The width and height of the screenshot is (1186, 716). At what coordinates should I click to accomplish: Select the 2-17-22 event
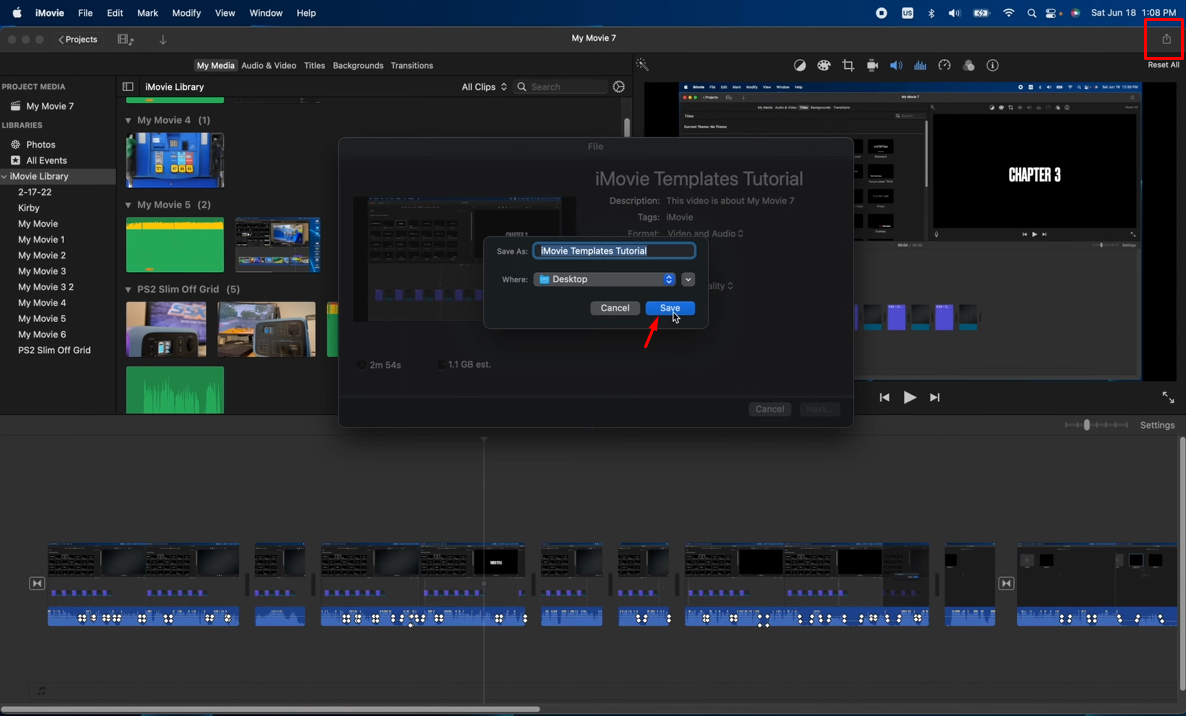(x=35, y=192)
